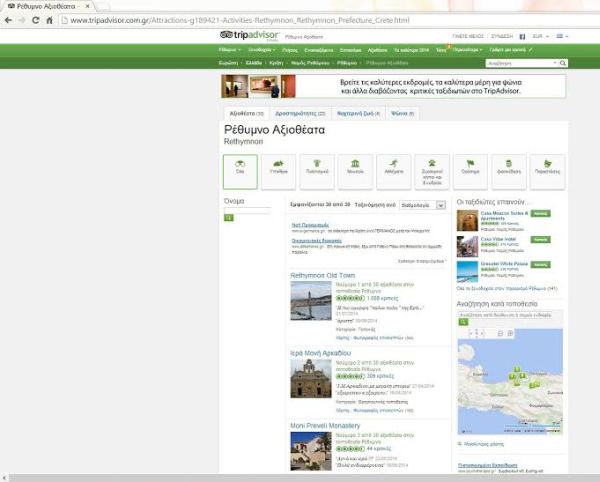Open Casa Moazzo Suites & Apartments link
The height and width of the screenshot is (482, 600).
(x=504, y=216)
